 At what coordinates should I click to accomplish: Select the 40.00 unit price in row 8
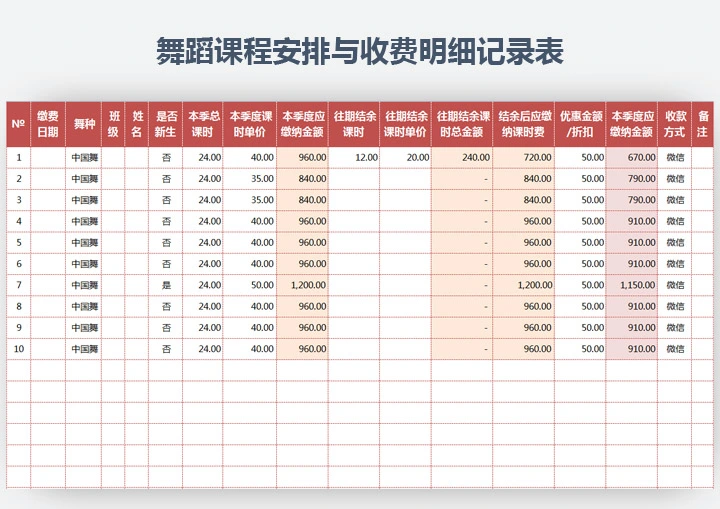click(x=250, y=306)
